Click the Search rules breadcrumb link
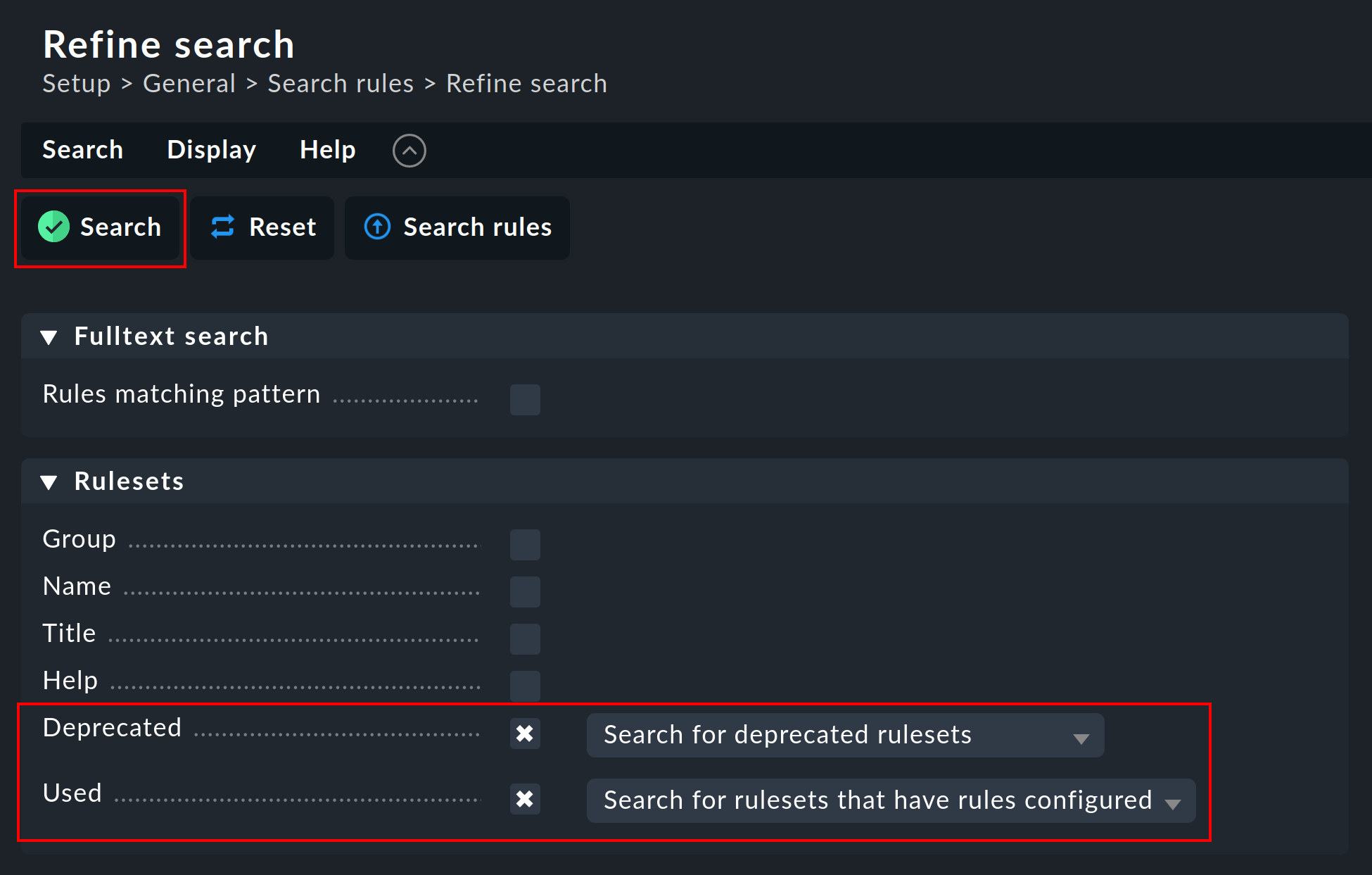Image resolution: width=1372 pixels, height=875 pixels. pyautogui.click(x=341, y=83)
